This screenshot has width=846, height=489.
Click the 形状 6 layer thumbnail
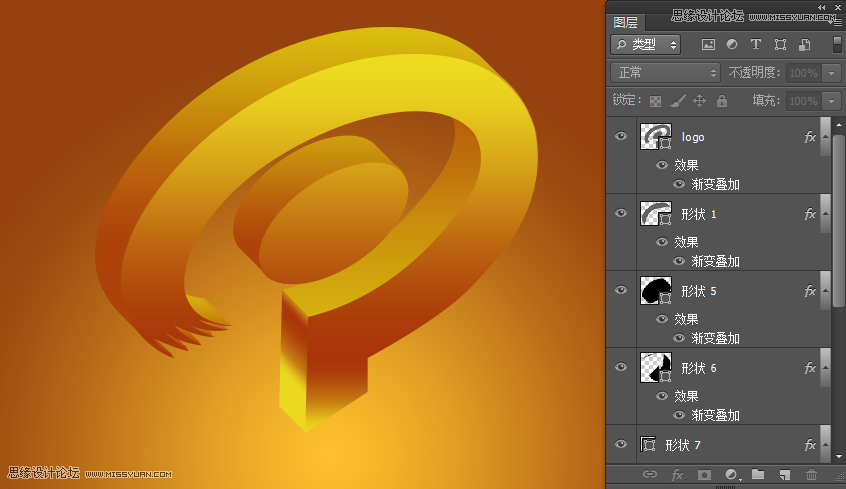click(656, 368)
